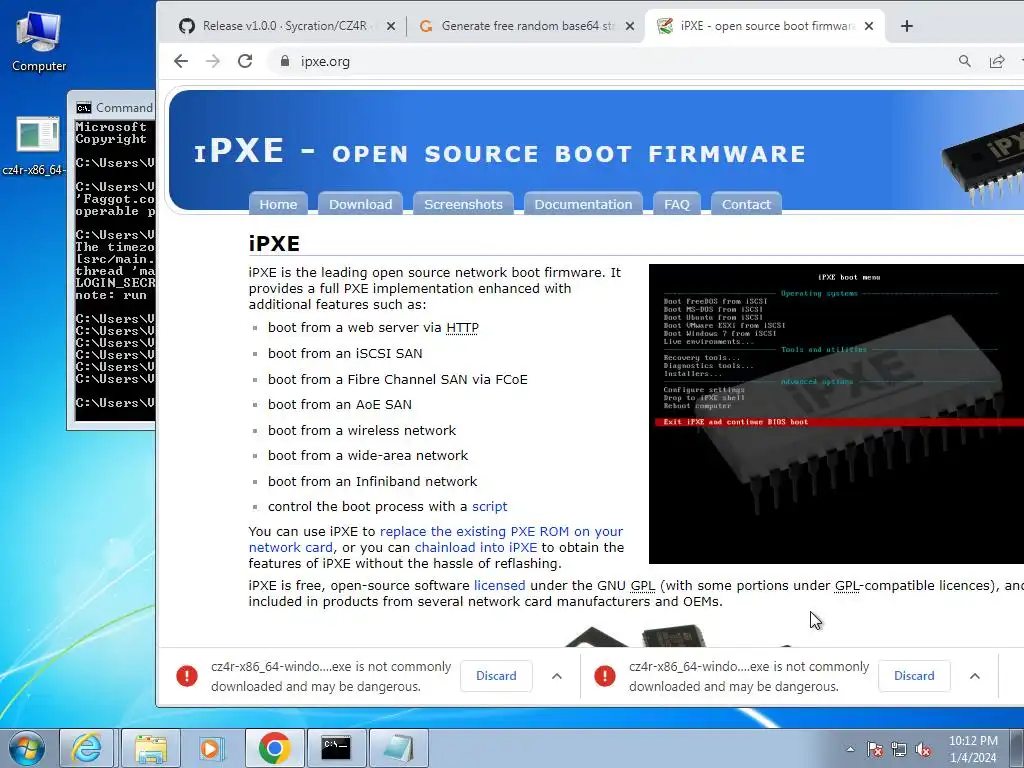Viewport: 1024px width, 768px height.
Task: Expand options for first download warning
Action: [557, 676]
